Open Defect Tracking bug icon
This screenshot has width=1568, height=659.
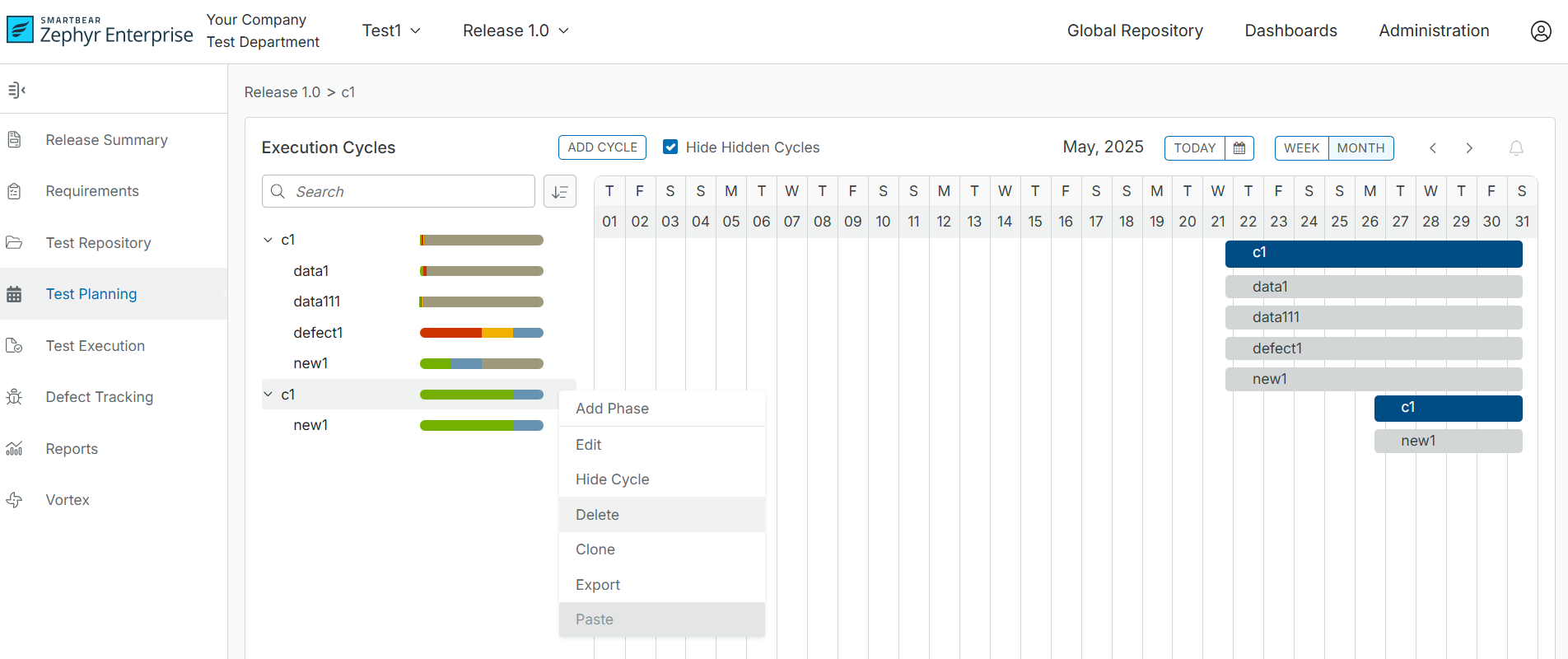tap(15, 397)
